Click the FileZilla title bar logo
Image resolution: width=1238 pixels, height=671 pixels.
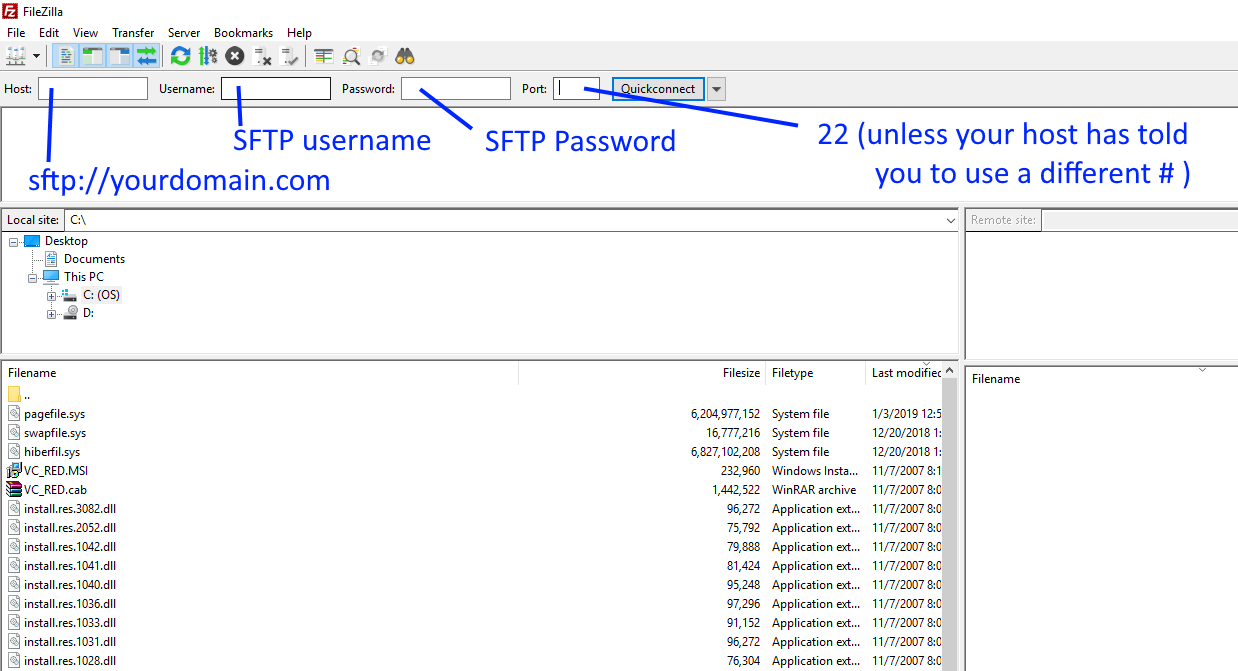9,11
